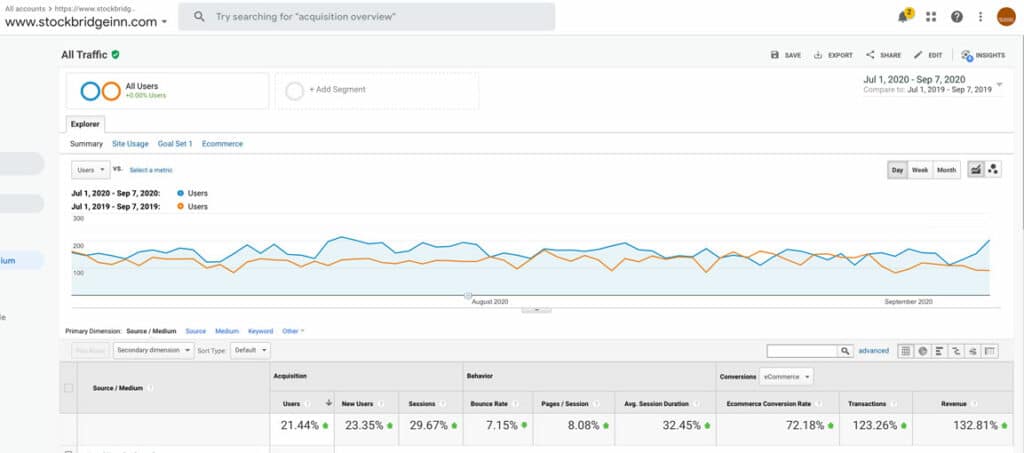This screenshot has height=453, width=1024.
Task: Open the notifications bell
Action: (904, 17)
